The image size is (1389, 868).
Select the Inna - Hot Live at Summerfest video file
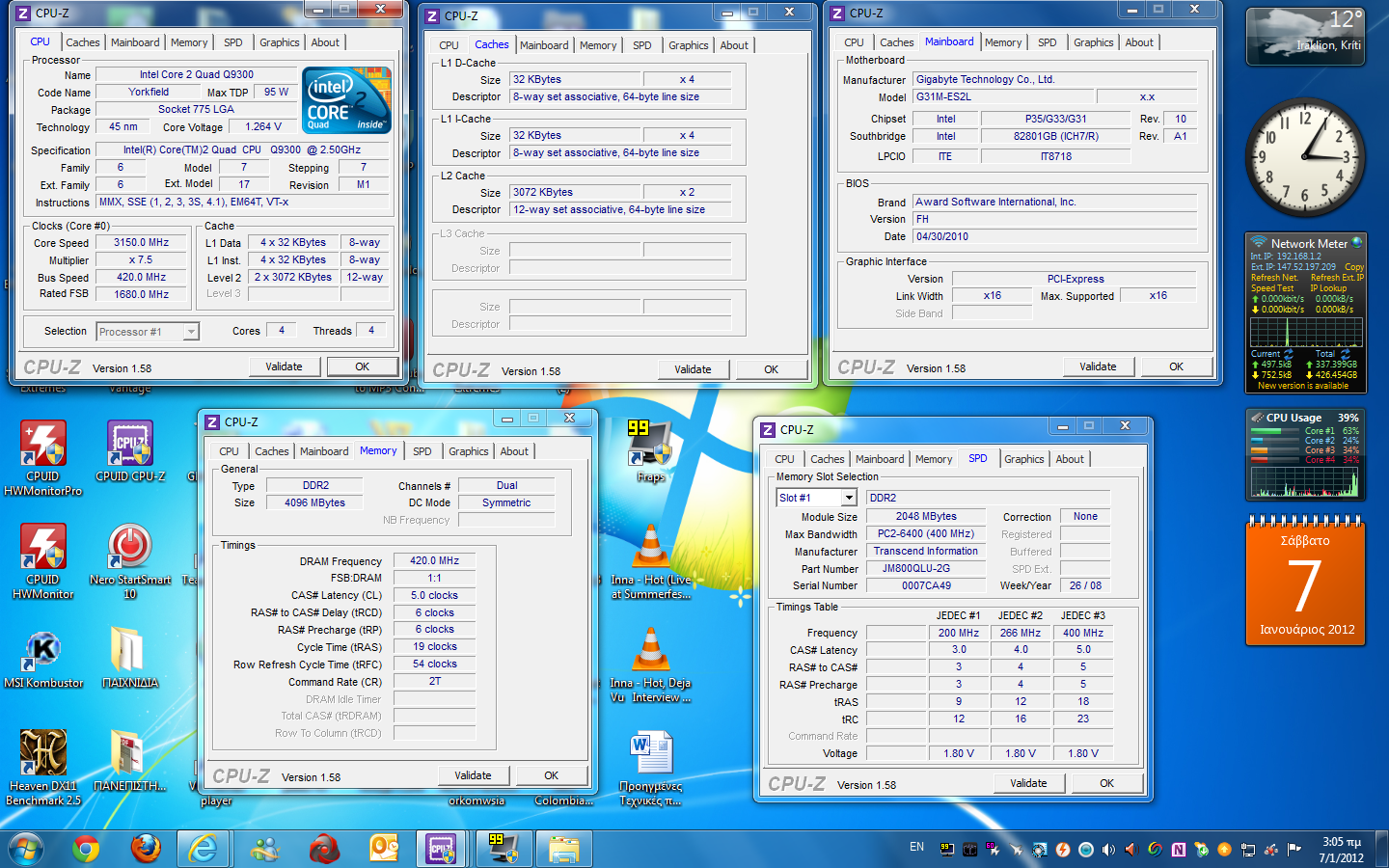[651, 561]
